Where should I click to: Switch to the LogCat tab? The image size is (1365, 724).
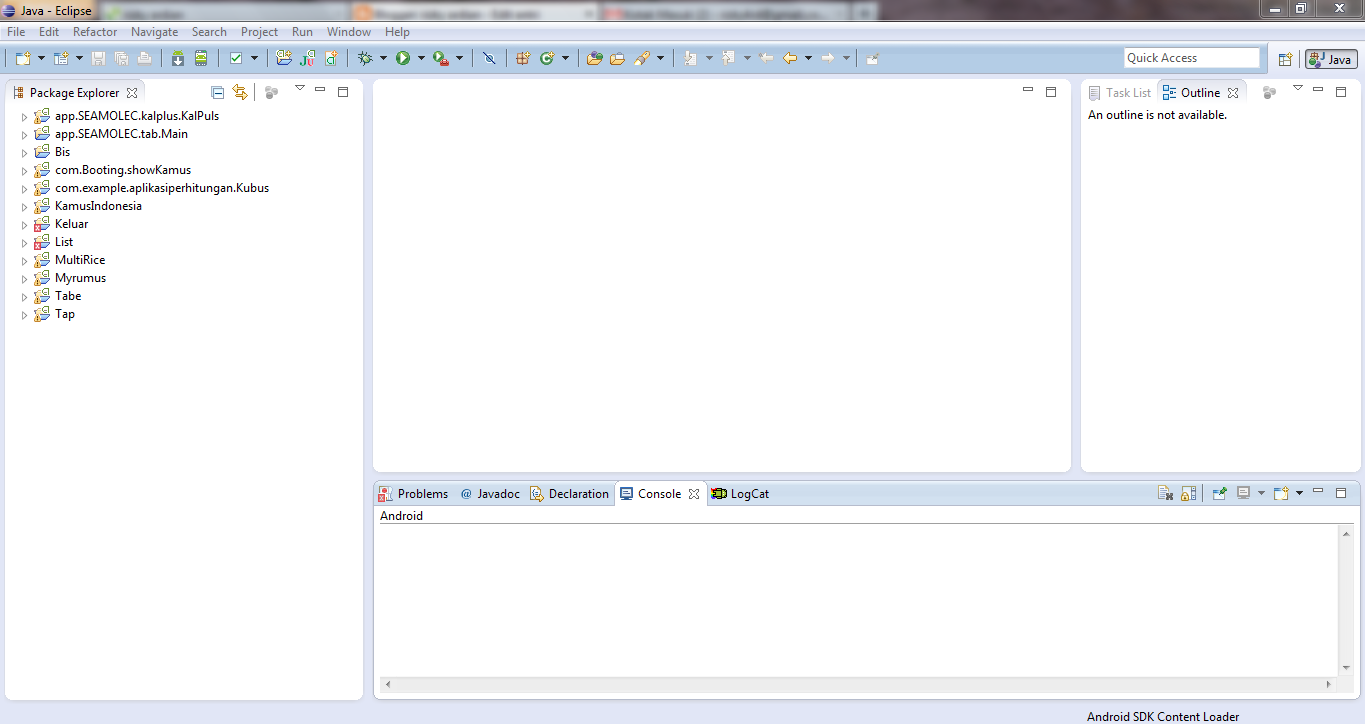click(740, 493)
